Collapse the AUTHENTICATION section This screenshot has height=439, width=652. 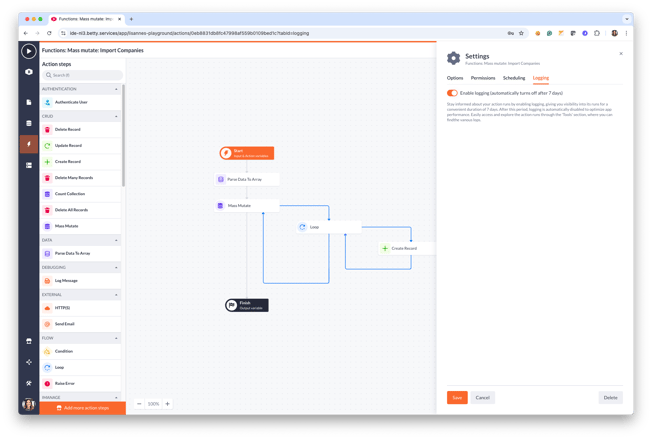pos(117,88)
